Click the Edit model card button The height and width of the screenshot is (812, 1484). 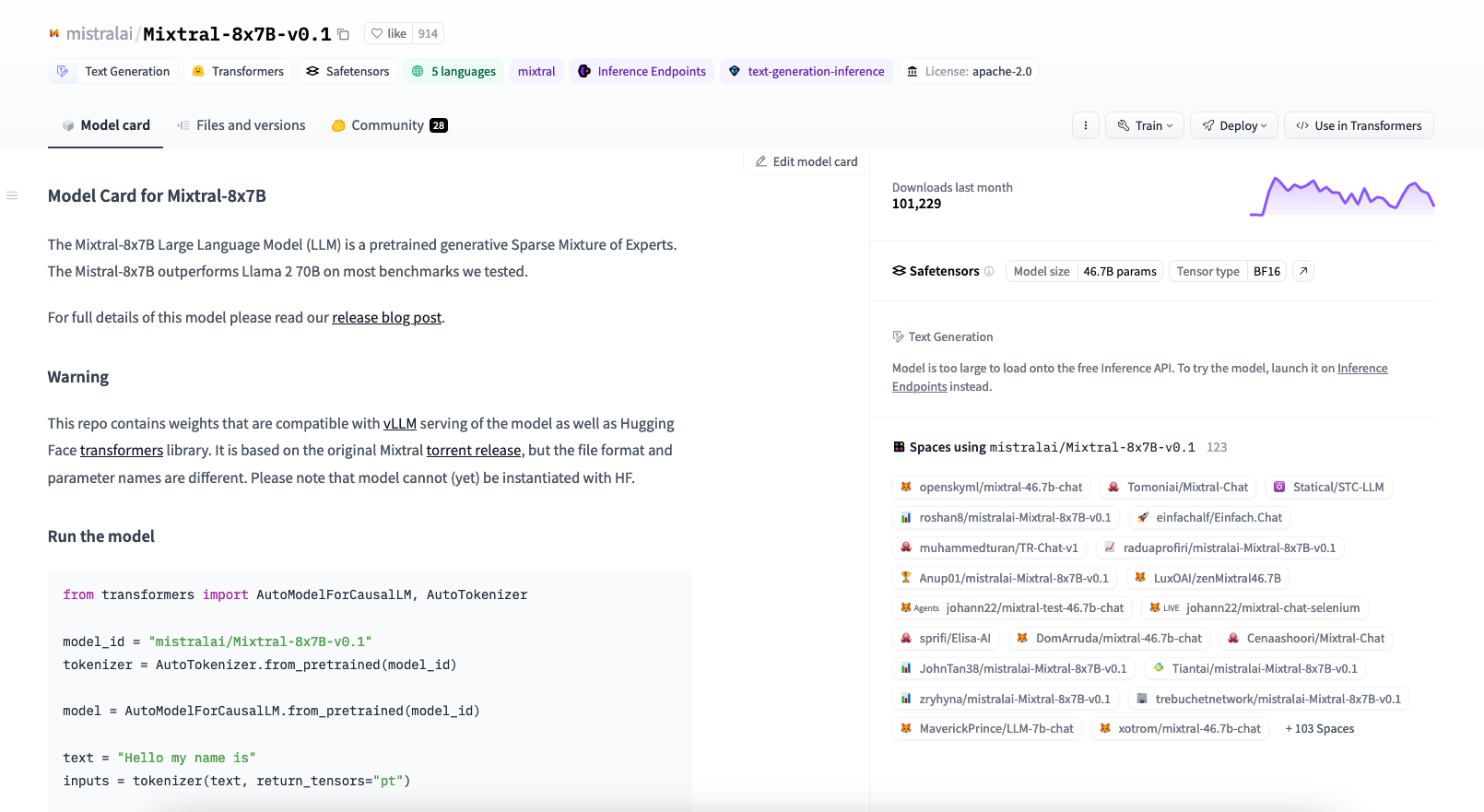click(x=806, y=161)
